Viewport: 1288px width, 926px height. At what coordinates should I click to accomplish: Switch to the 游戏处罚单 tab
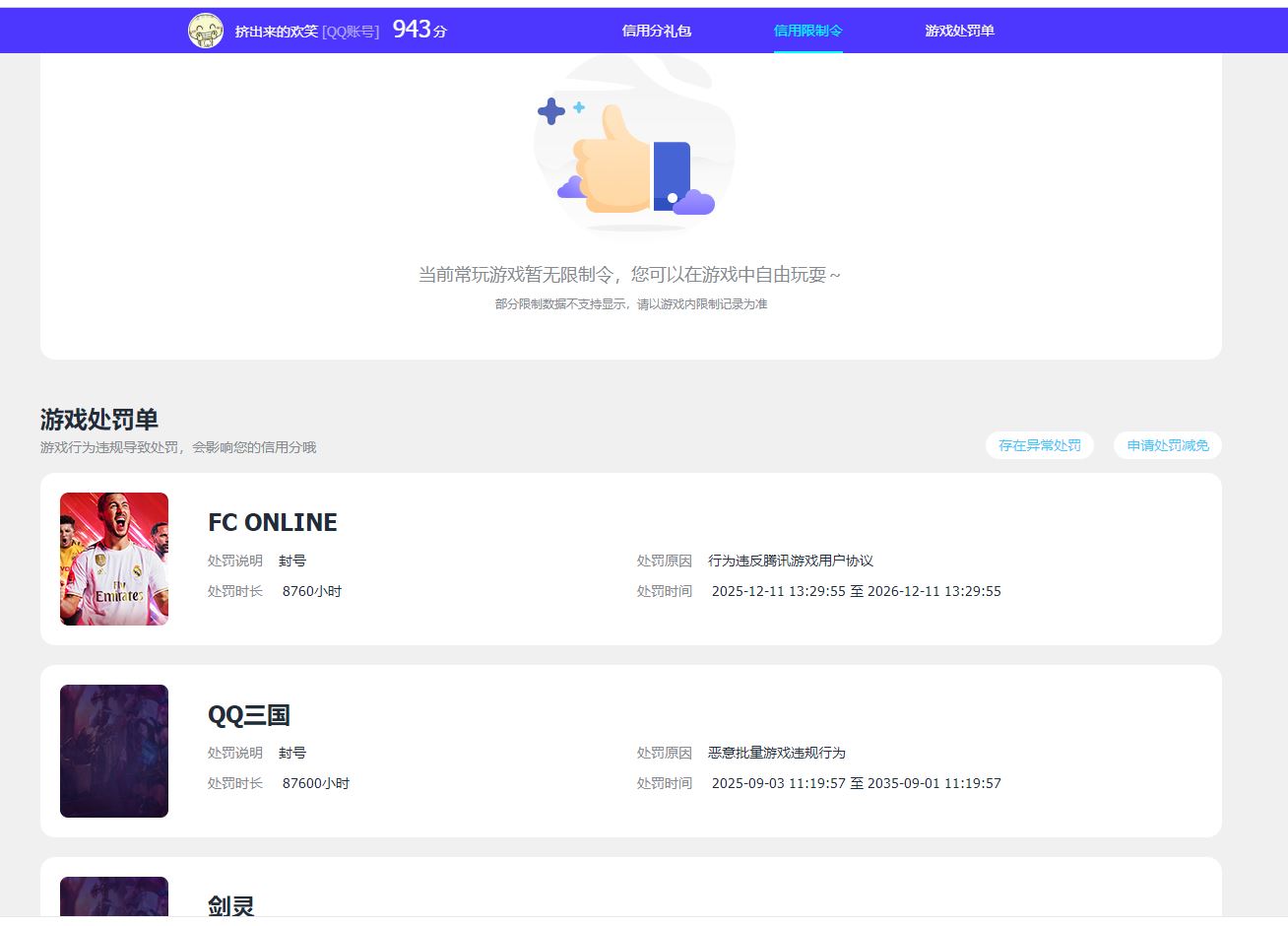point(957,31)
